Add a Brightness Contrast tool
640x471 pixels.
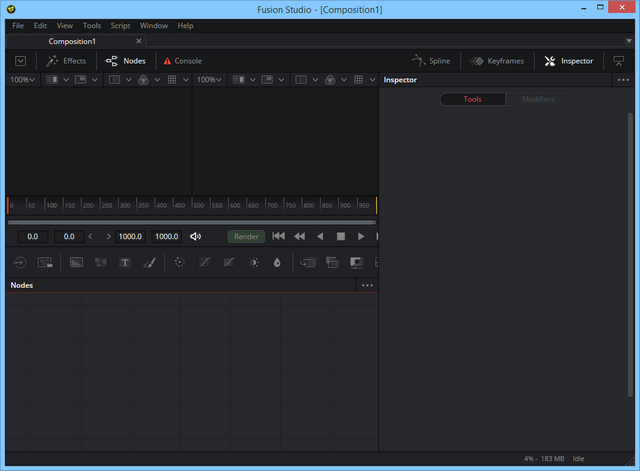coord(254,262)
